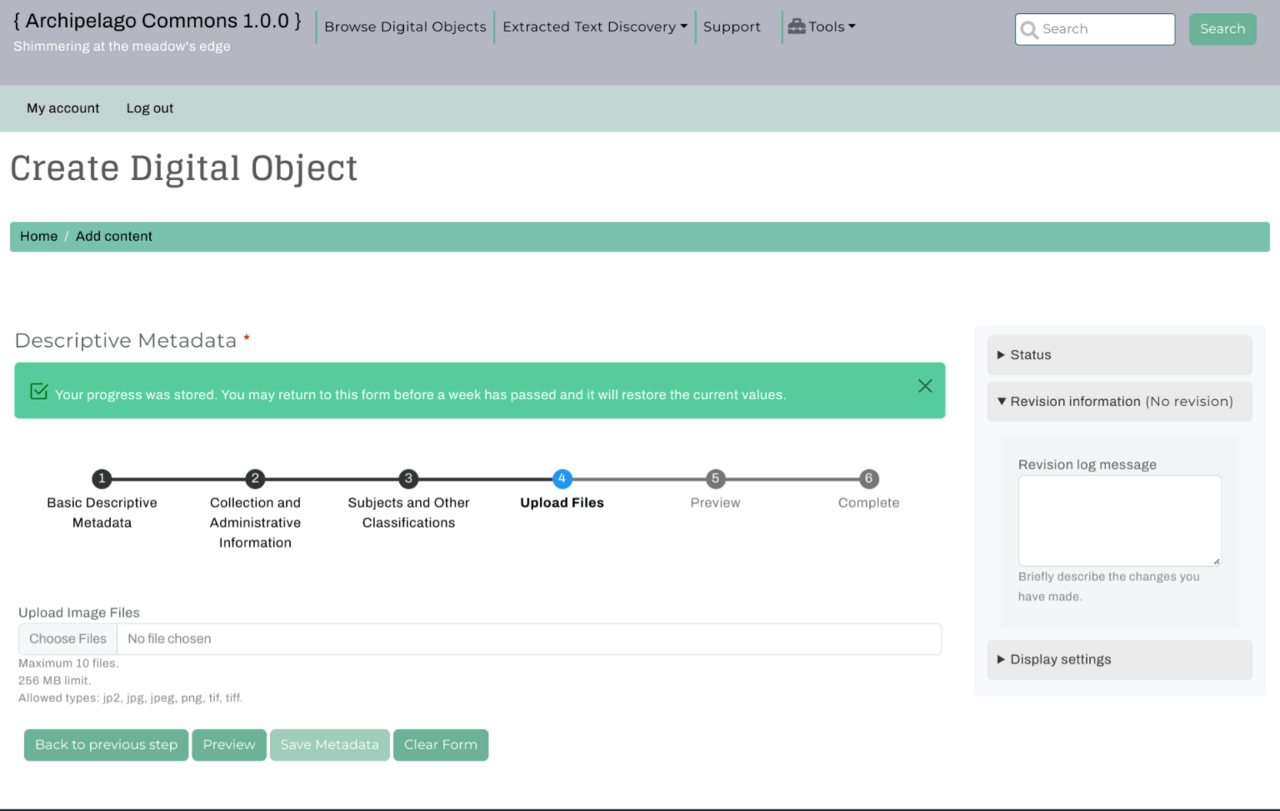Click step 1 circle in progress tracker
The height and width of the screenshot is (811, 1280).
click(x=102, y=479)
